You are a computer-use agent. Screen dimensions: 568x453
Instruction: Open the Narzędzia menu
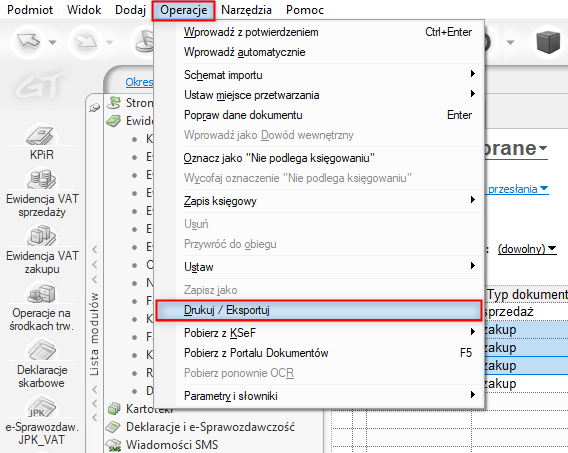coord(246,10)
